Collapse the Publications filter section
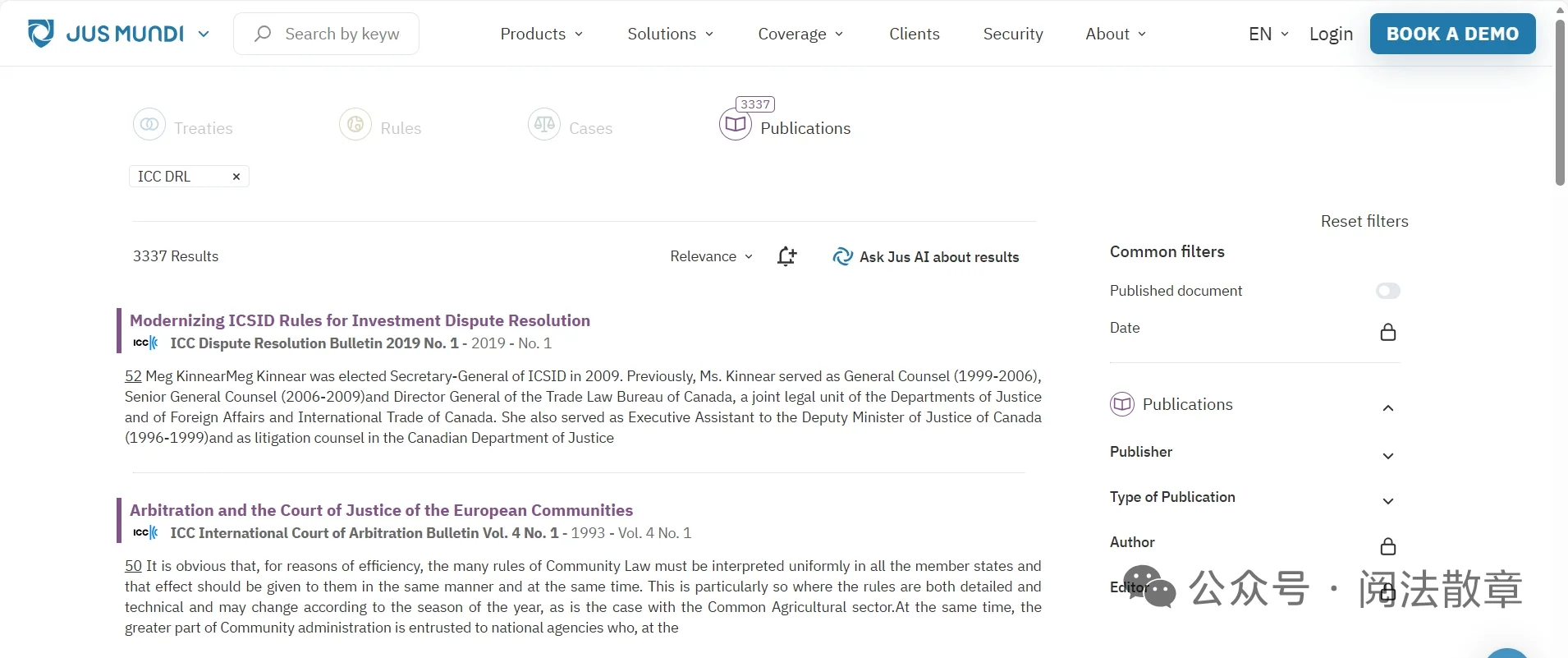 click(1387, 408)
